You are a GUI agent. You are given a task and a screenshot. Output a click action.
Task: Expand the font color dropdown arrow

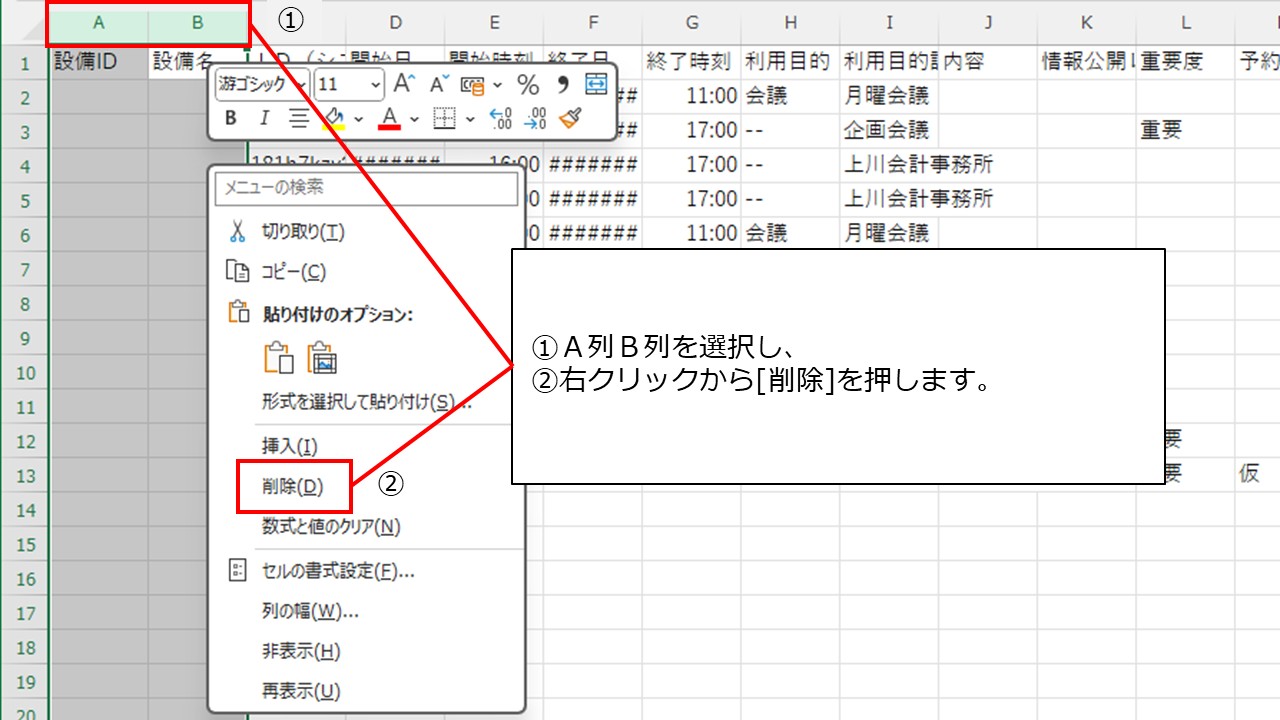pyautogui.click(x=414, y=120)
